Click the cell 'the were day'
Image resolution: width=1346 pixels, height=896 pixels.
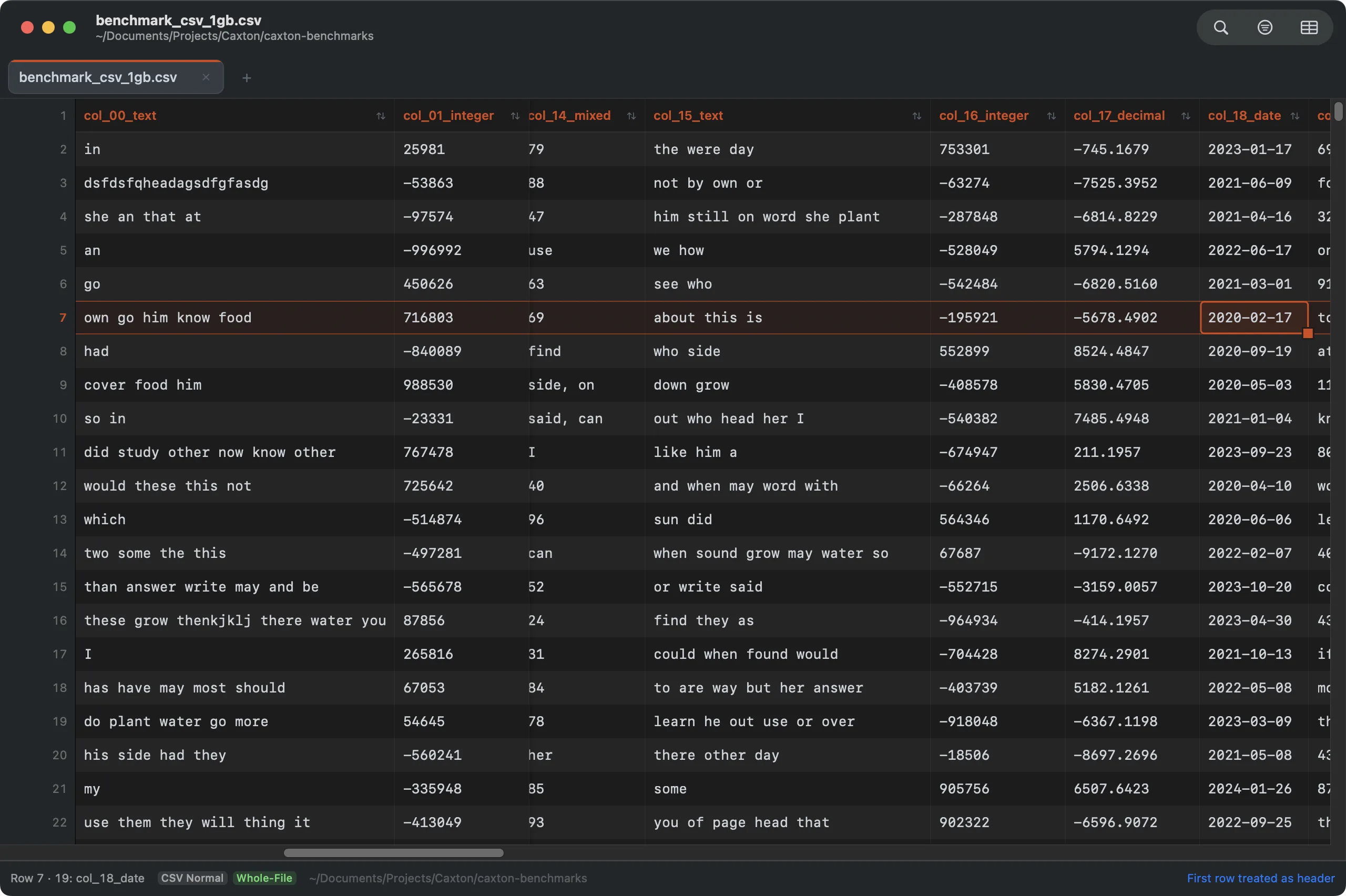pyautogui.click(x=788, y=149)
